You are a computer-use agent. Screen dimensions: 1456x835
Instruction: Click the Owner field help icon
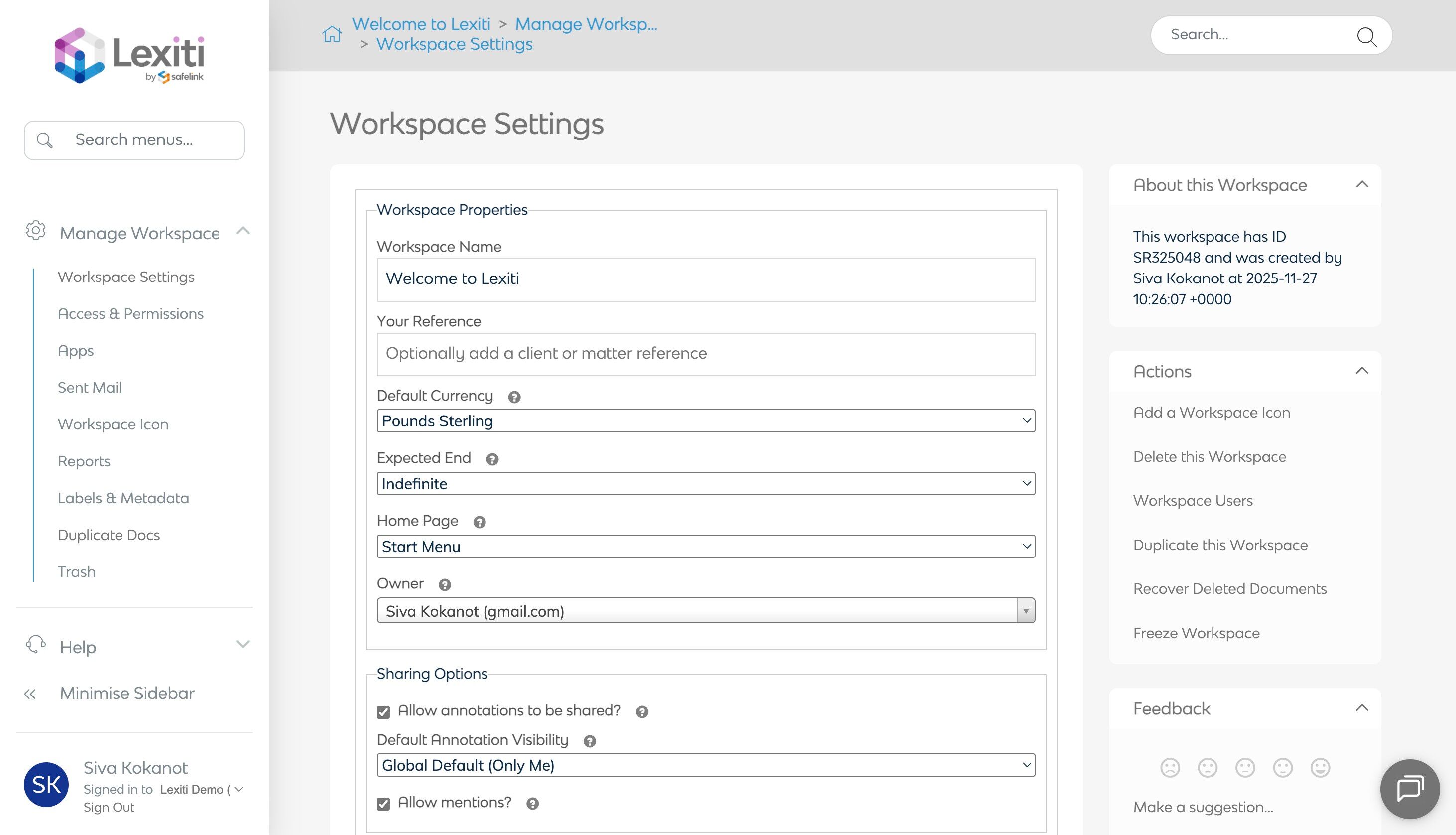tap(445, 584)
